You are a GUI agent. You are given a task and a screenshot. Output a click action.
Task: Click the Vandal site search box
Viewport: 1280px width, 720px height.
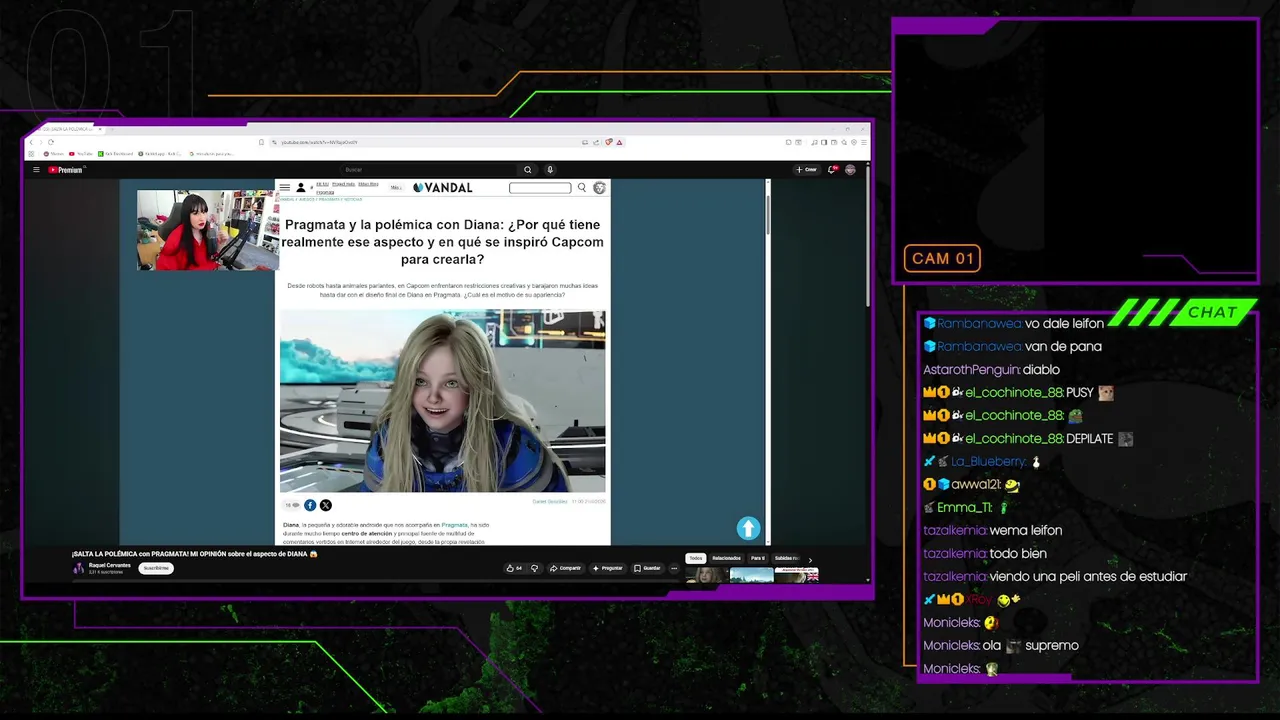(540, 187)
